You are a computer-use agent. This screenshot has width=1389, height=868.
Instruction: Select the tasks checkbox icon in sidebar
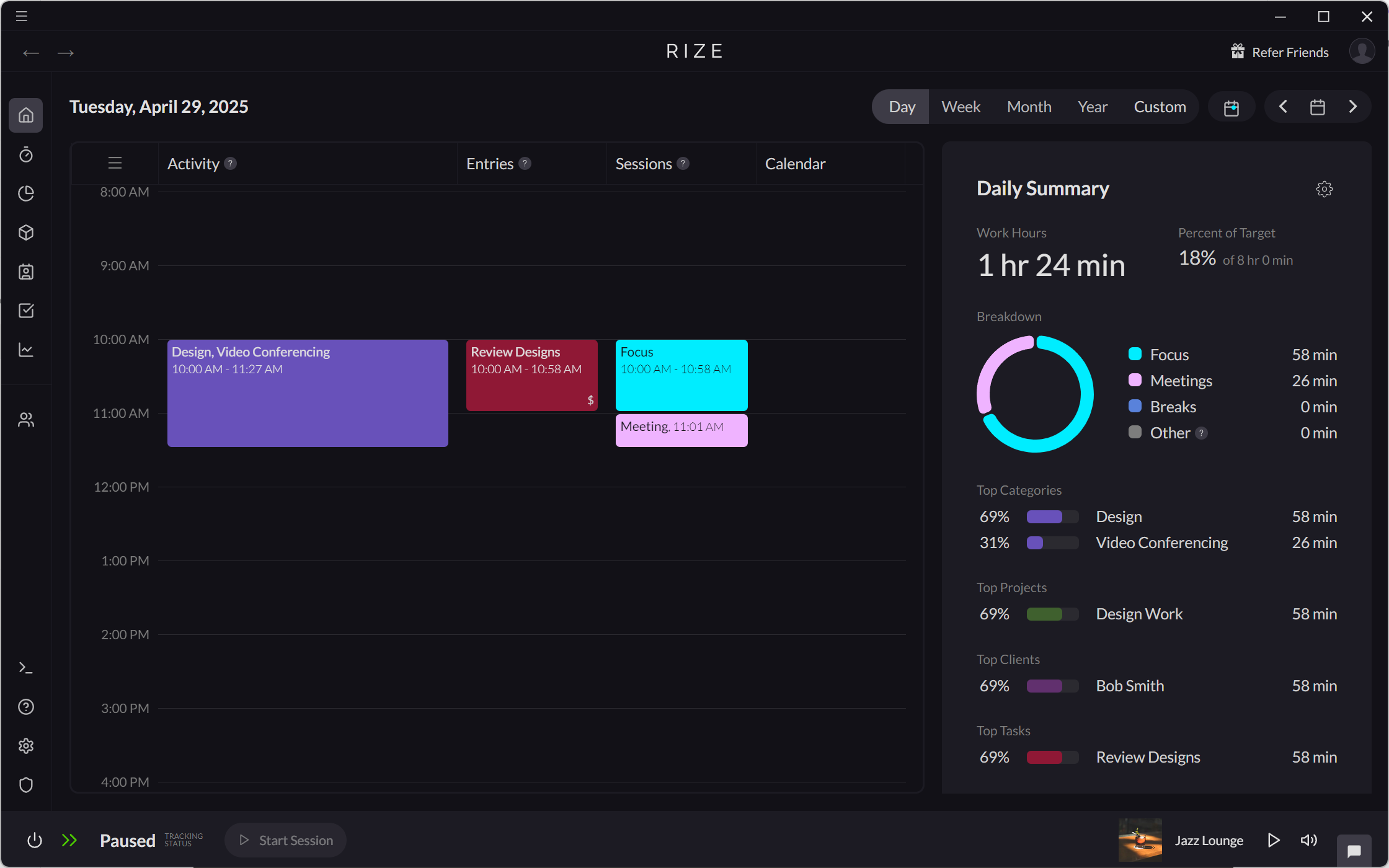coord(26,311)
